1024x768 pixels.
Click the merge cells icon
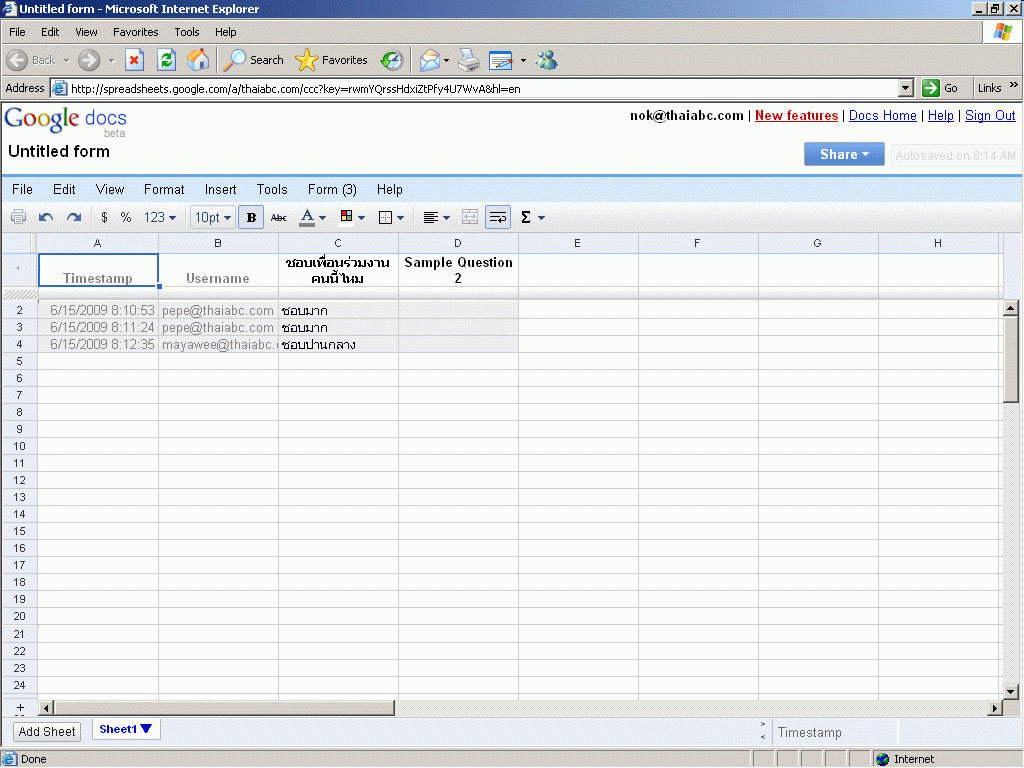pos(470,217)
